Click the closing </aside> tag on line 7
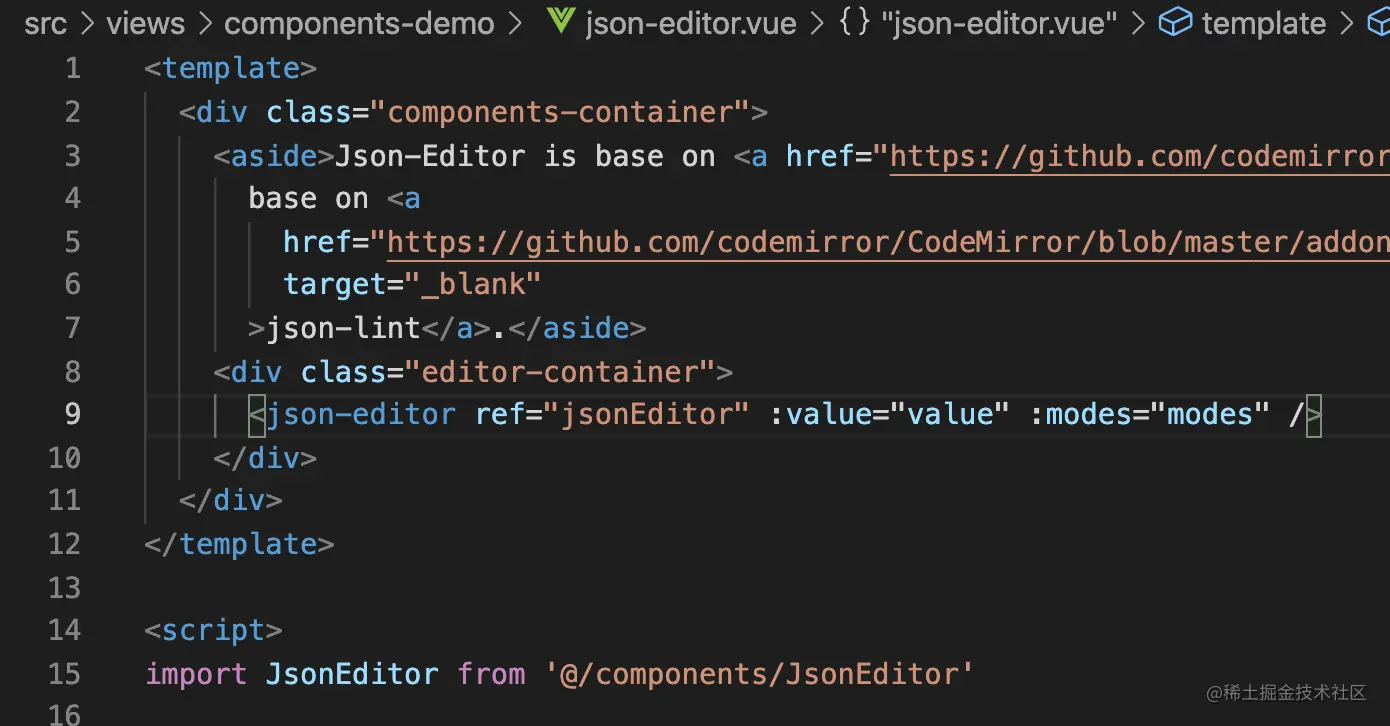 coord(577,328)
